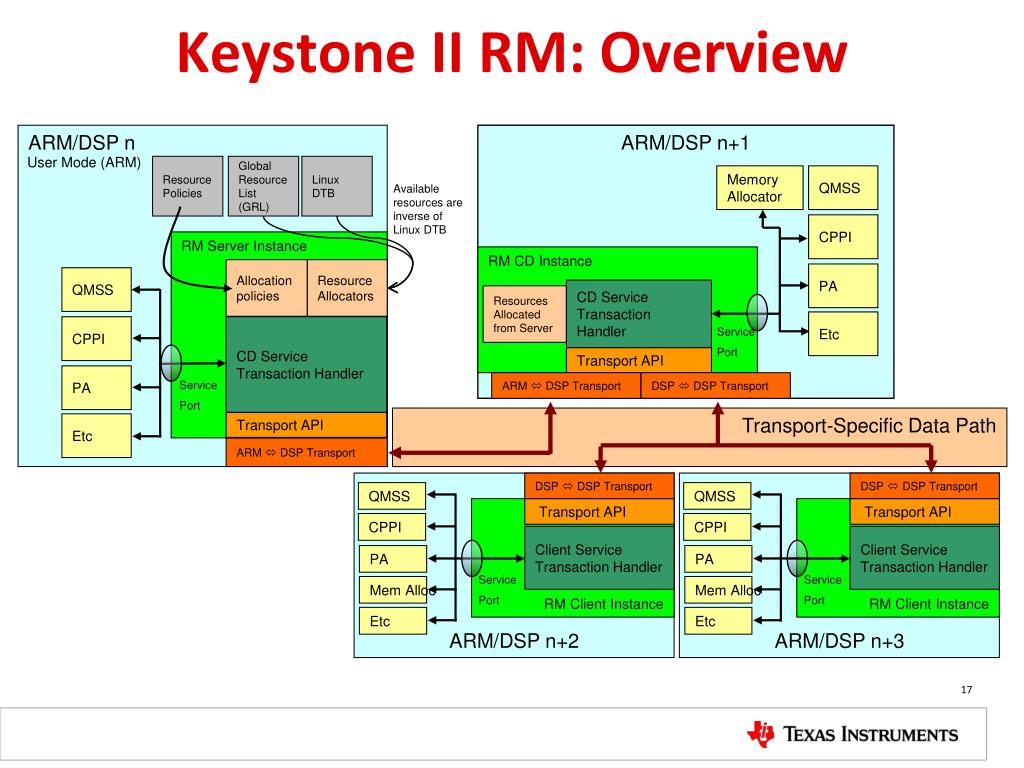Select the QMSS box in ARM/DSP n+3
Viewport: 1024px width, 768px height.
718,496
